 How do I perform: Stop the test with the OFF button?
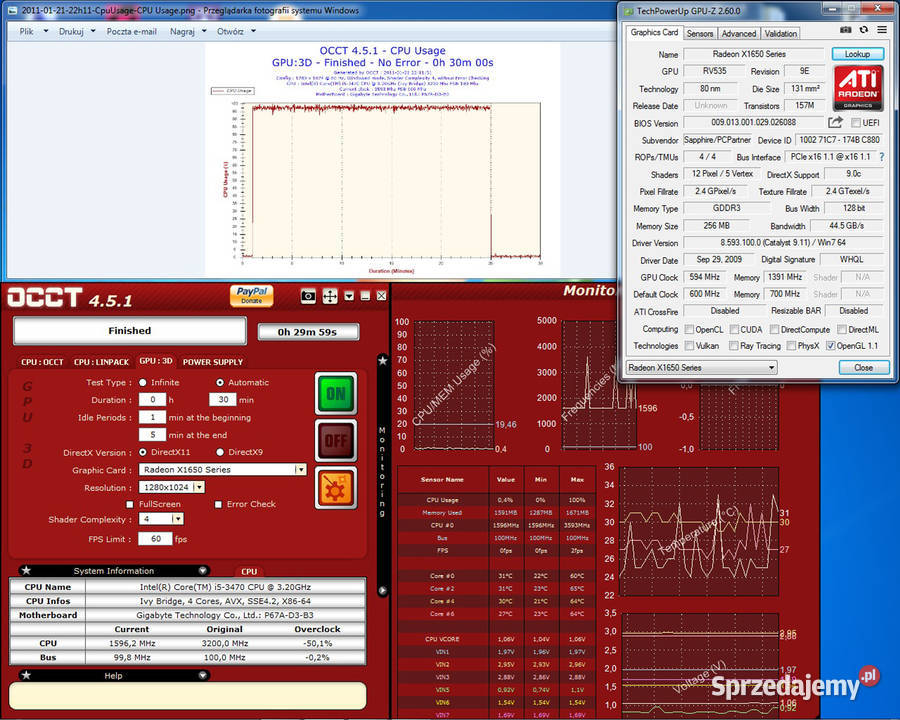click(336, 440)
